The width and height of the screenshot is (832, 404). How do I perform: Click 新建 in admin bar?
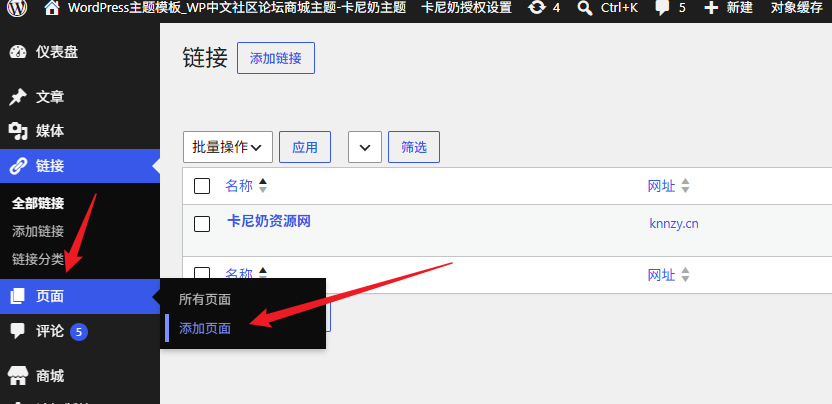click(740, 7)
